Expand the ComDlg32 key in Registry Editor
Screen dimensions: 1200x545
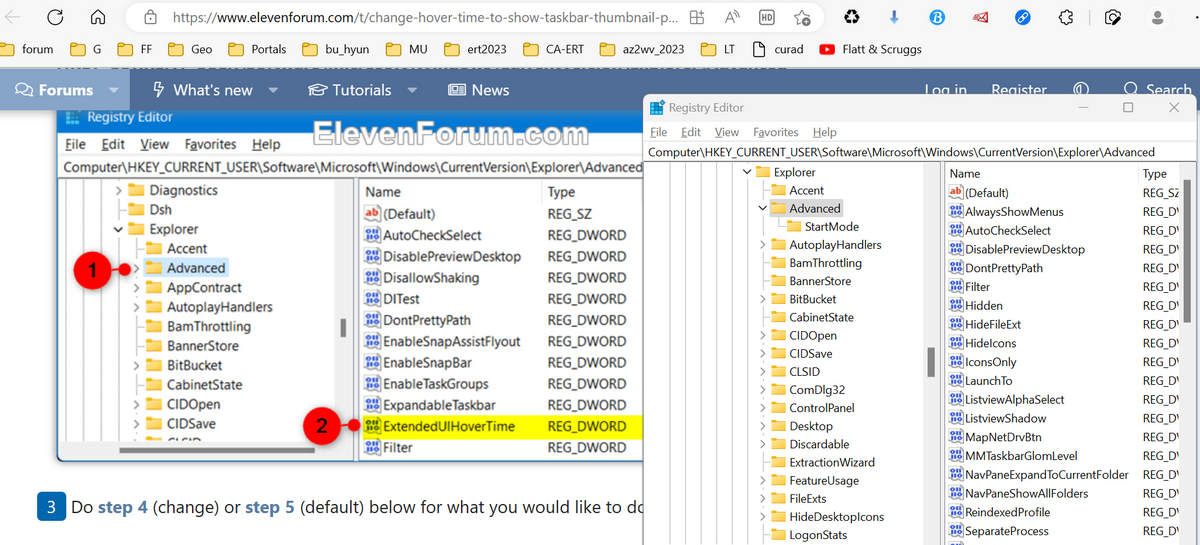click(x=762, y=390)
